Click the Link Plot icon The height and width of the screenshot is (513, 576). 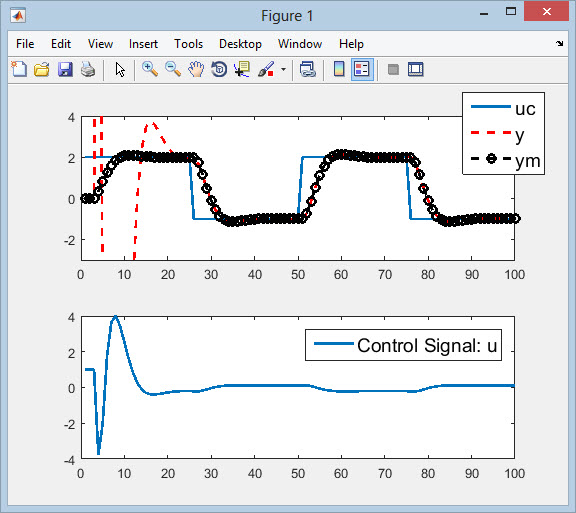tap(307, 69)
